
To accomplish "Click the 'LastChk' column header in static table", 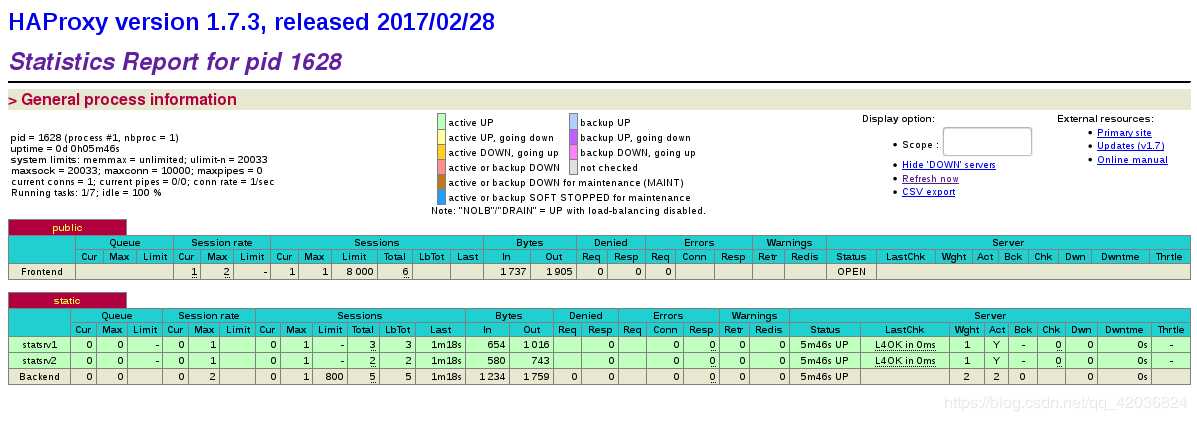I will (905, 330).
